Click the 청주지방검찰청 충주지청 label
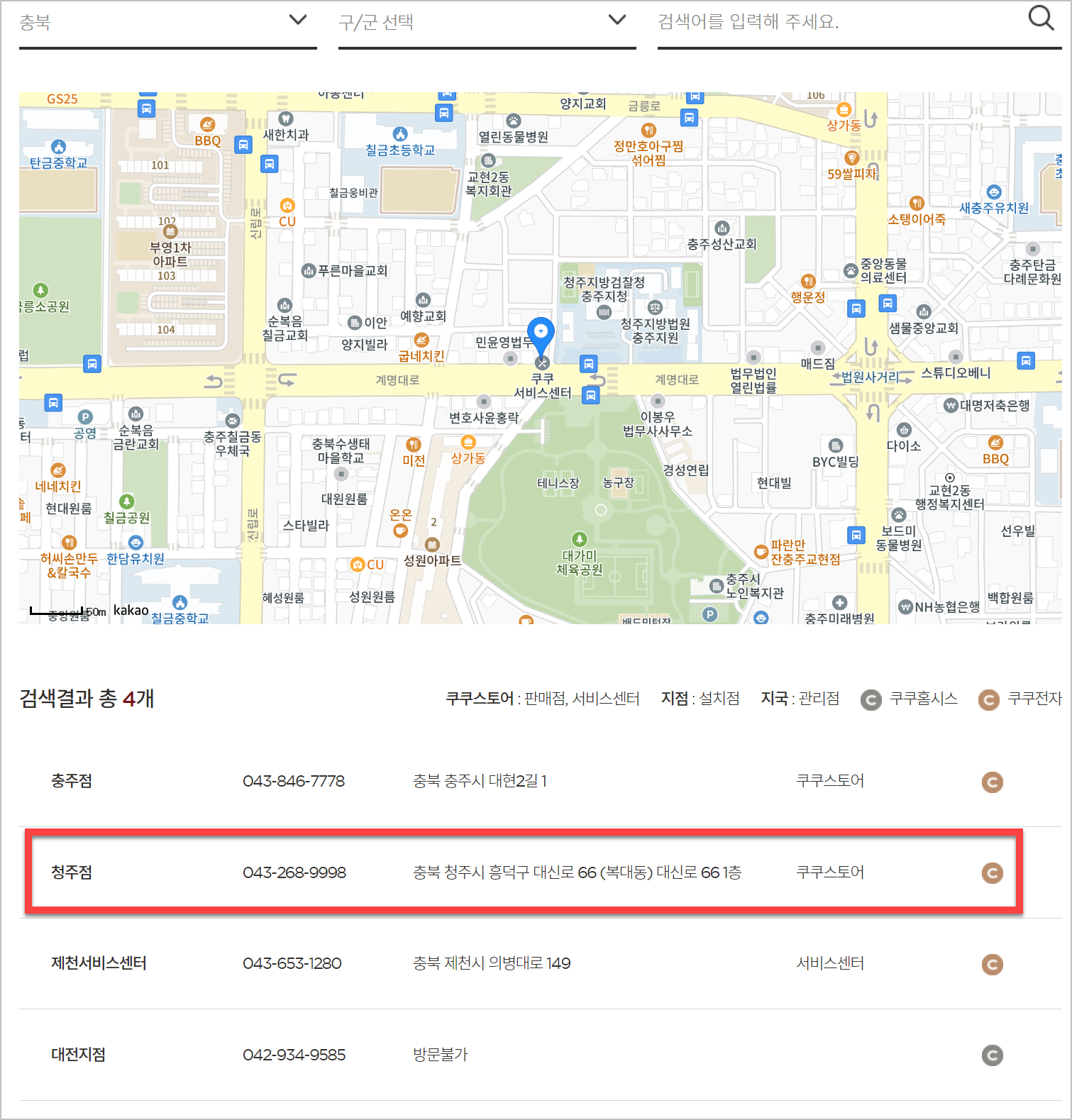Screen dimensions: 1072x1120 (604, 289)
